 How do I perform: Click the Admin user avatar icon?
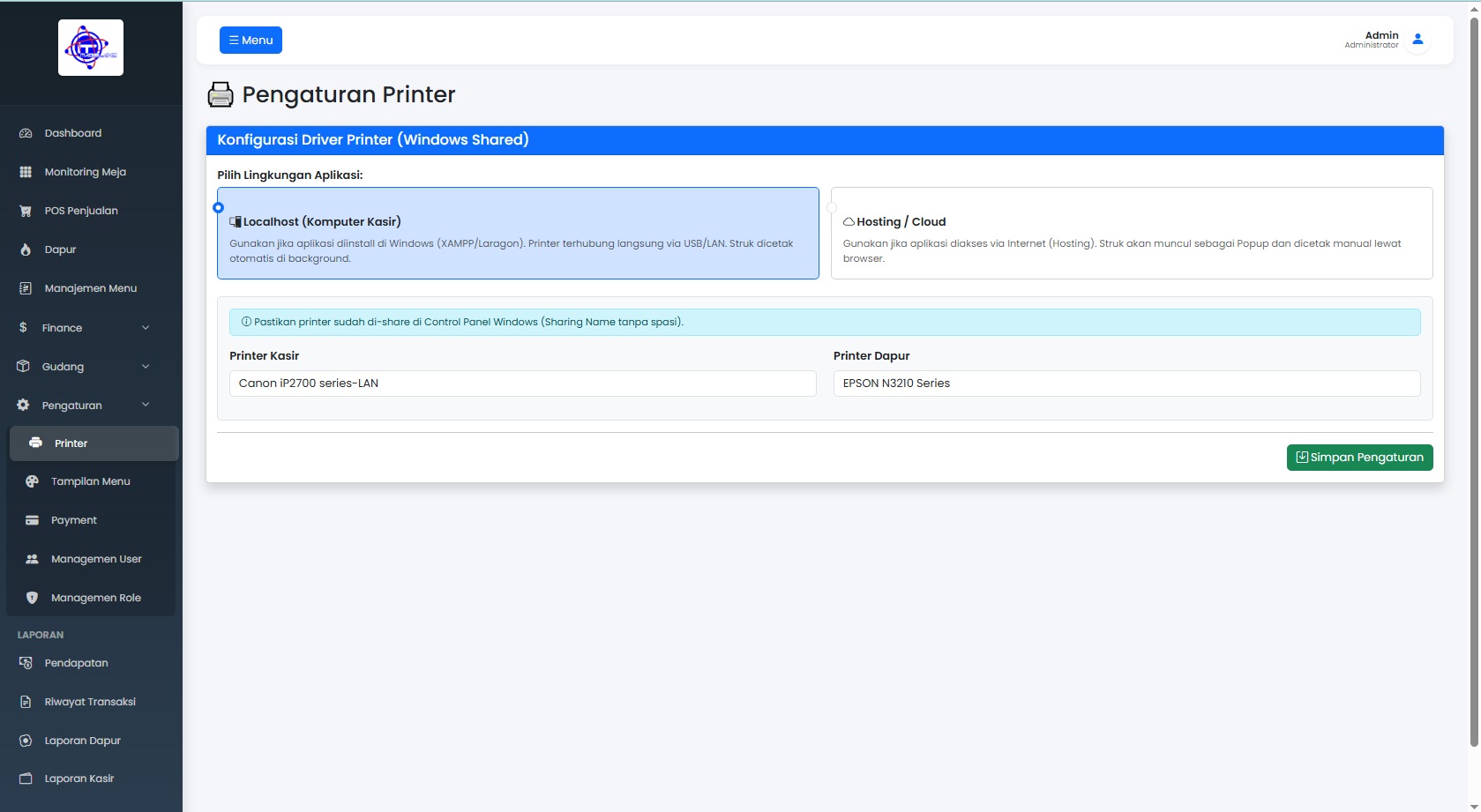coord(1417,40)
